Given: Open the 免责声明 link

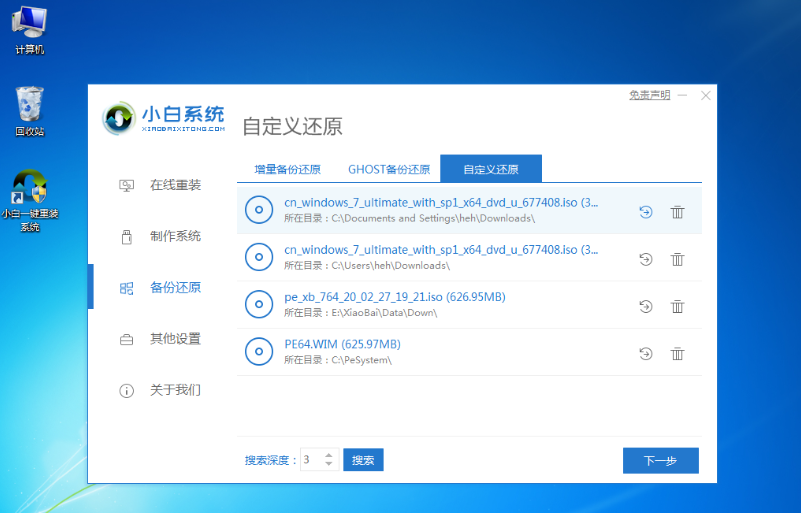Looking at the screenshot, I should tap(649, 96).
